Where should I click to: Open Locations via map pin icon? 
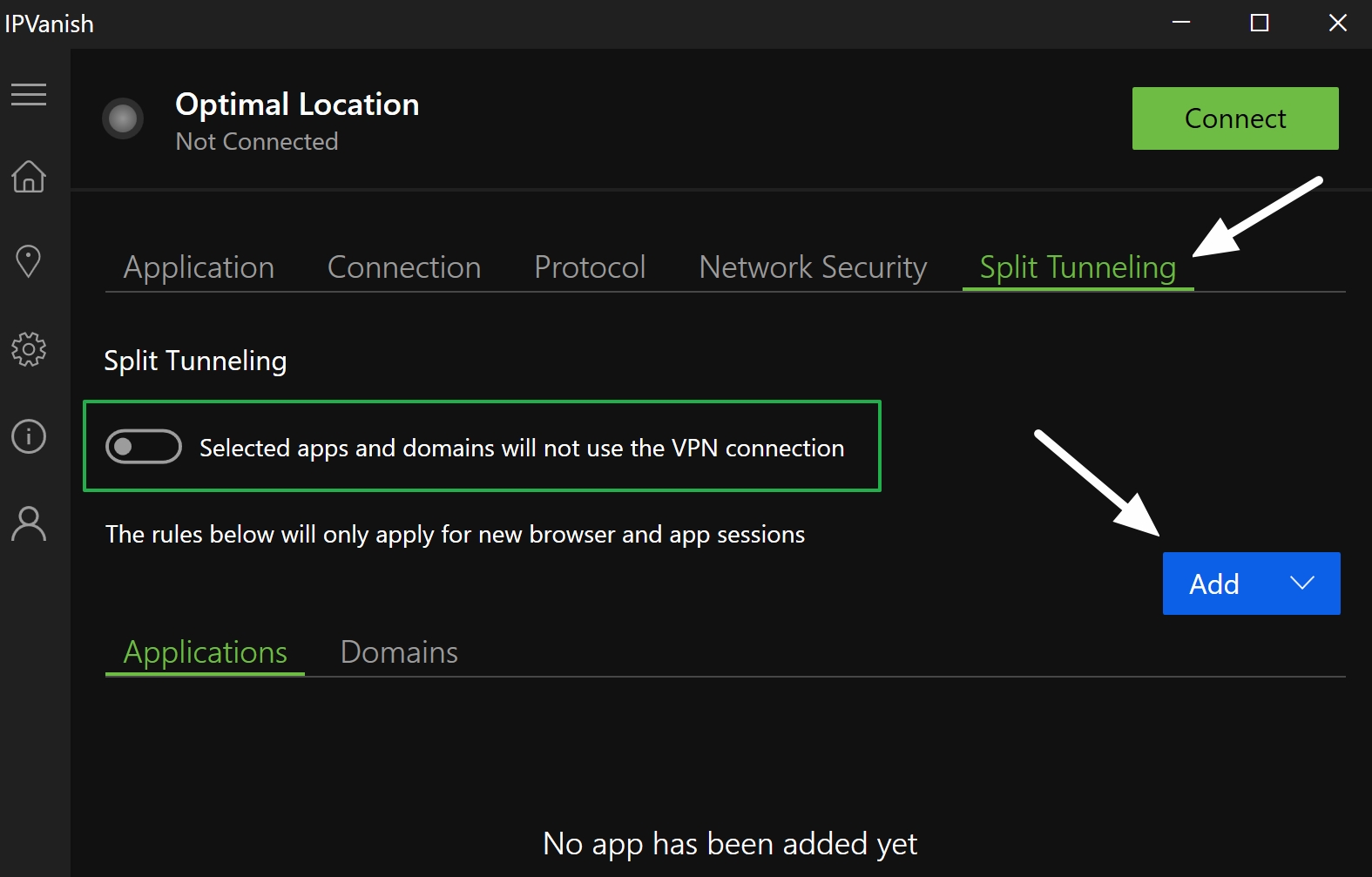pos(29,261)
